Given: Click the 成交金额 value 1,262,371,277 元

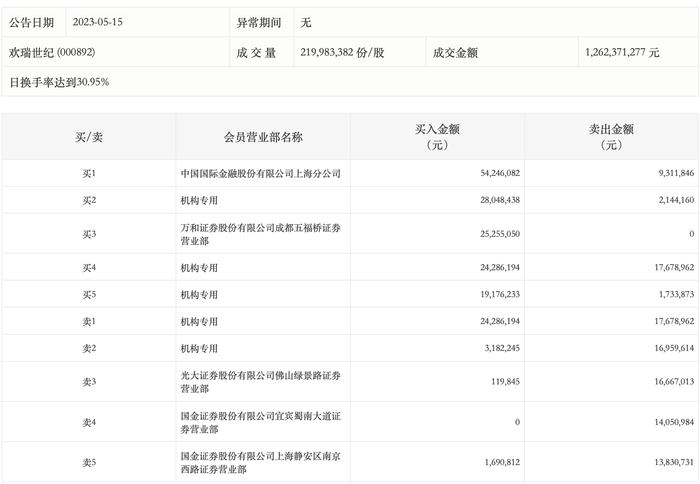Looking at the screenshot, I should pyautogui.click(x=621, y=52).
